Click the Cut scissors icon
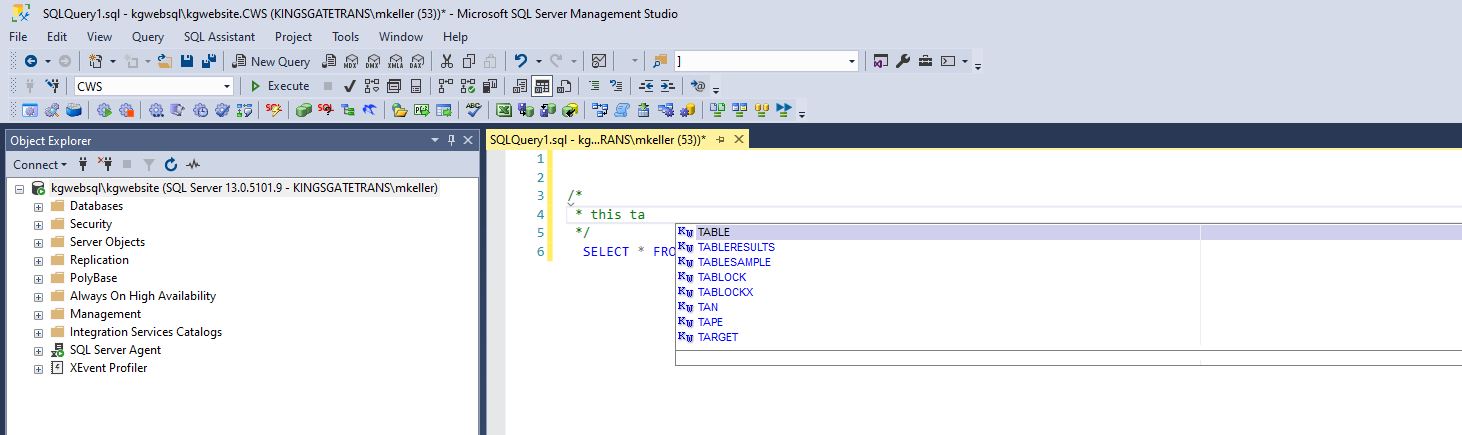The width and height of the screenshot is (1462, 435). point(447,61)
